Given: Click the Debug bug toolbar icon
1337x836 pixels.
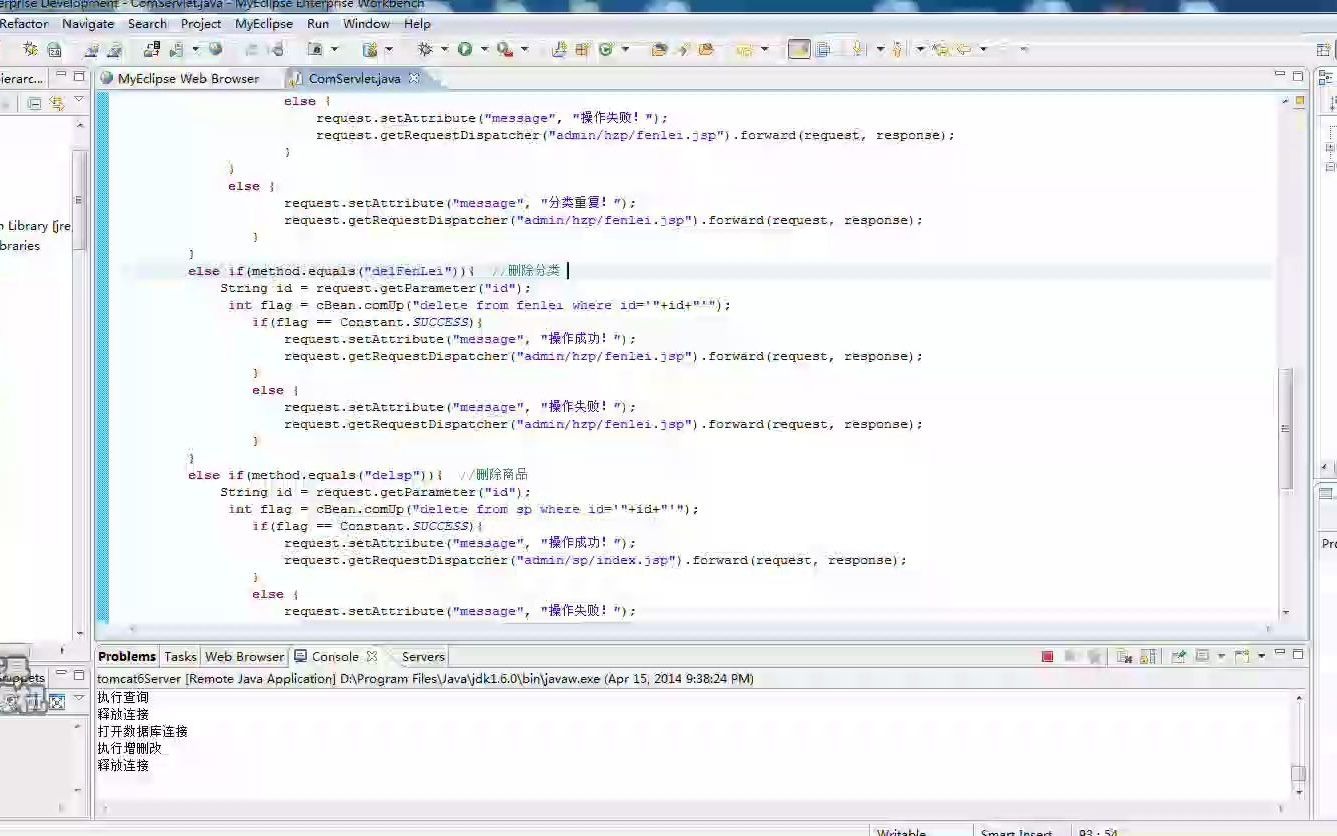Looking at the screenshot, I should (x=425, y=49).
